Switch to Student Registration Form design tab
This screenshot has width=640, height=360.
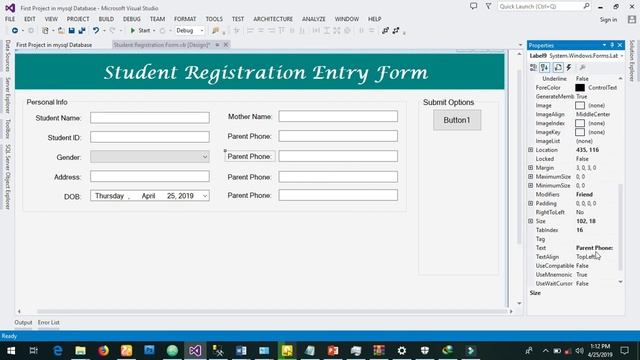point(162,45)
